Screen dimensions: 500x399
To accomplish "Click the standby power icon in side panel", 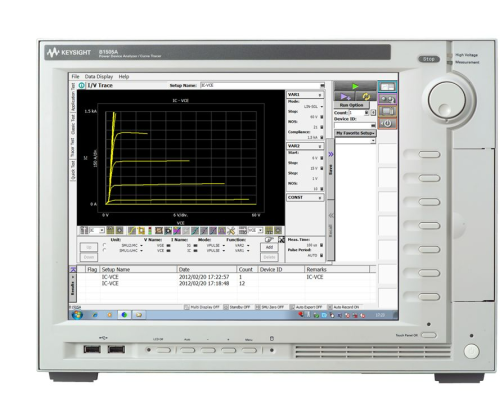I will click(x=387, y=123).
